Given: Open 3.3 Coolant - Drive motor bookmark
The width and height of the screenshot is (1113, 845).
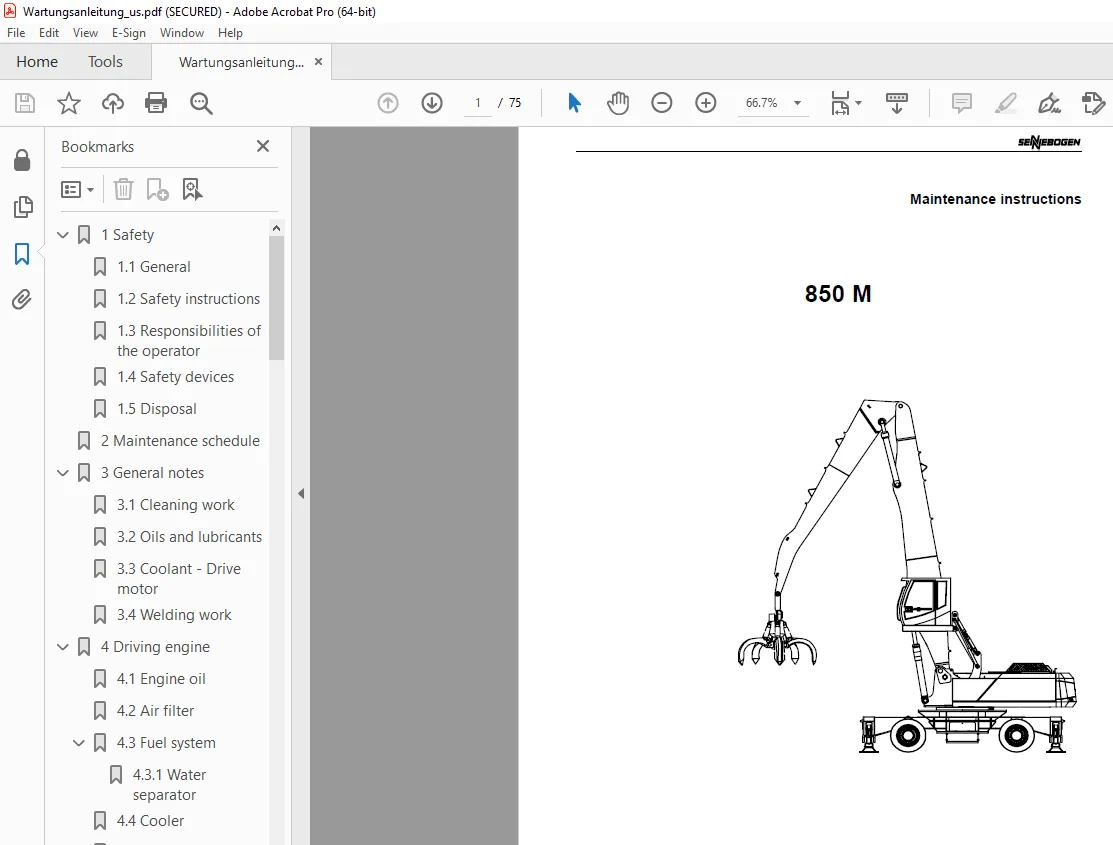Looking at the screenshot, I should pos(178,579).
